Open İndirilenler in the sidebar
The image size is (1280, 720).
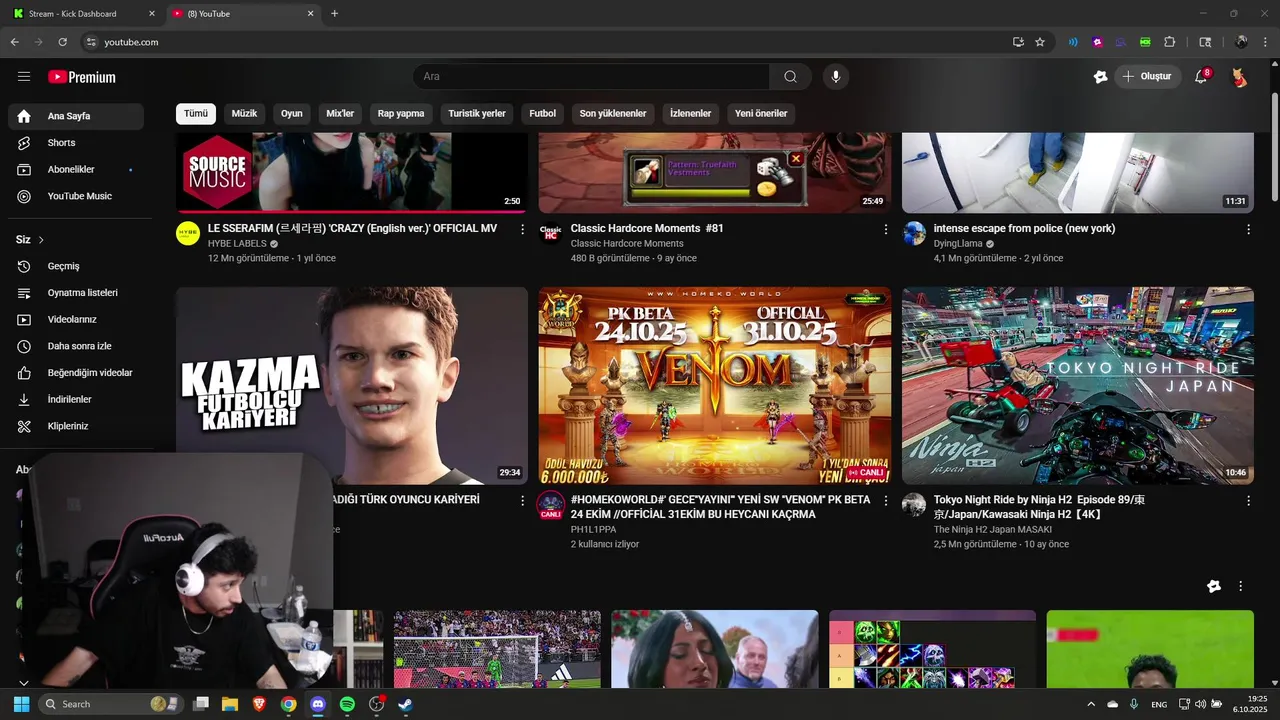[x=76, y=399]
